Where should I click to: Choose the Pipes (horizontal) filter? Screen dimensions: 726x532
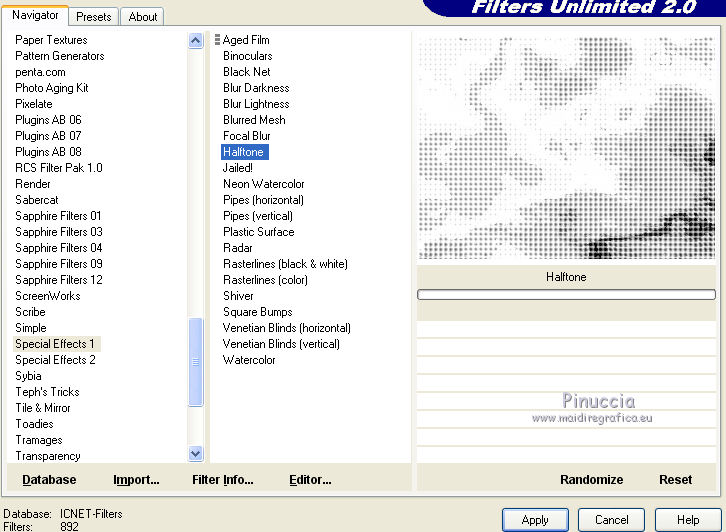pyautogui.click(x=263, y=200)
